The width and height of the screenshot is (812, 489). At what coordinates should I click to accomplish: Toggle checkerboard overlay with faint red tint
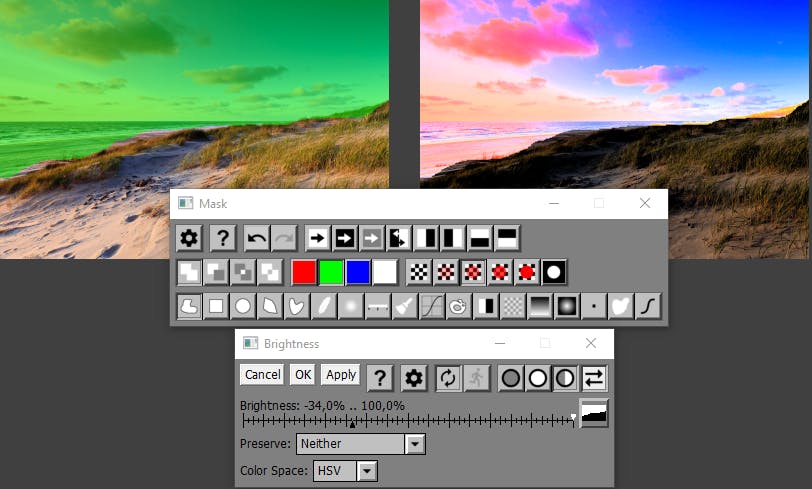click(x=446, y=272)
